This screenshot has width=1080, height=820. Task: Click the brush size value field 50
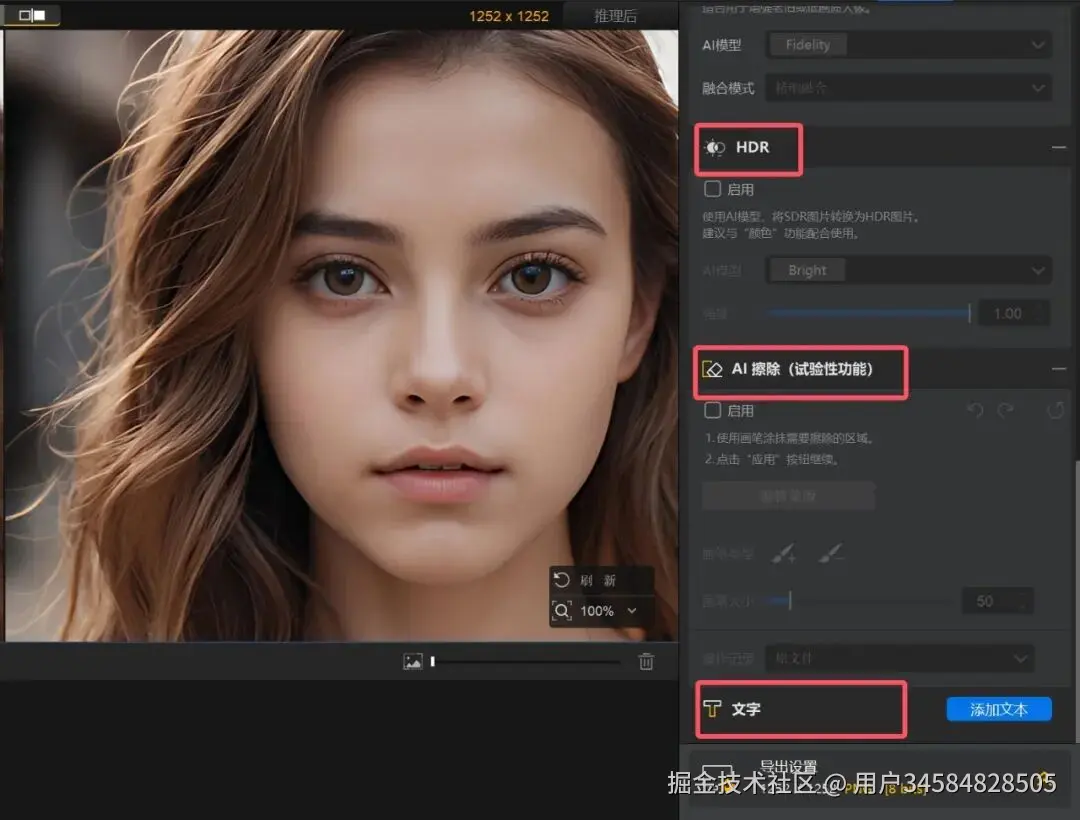[997, 601]
